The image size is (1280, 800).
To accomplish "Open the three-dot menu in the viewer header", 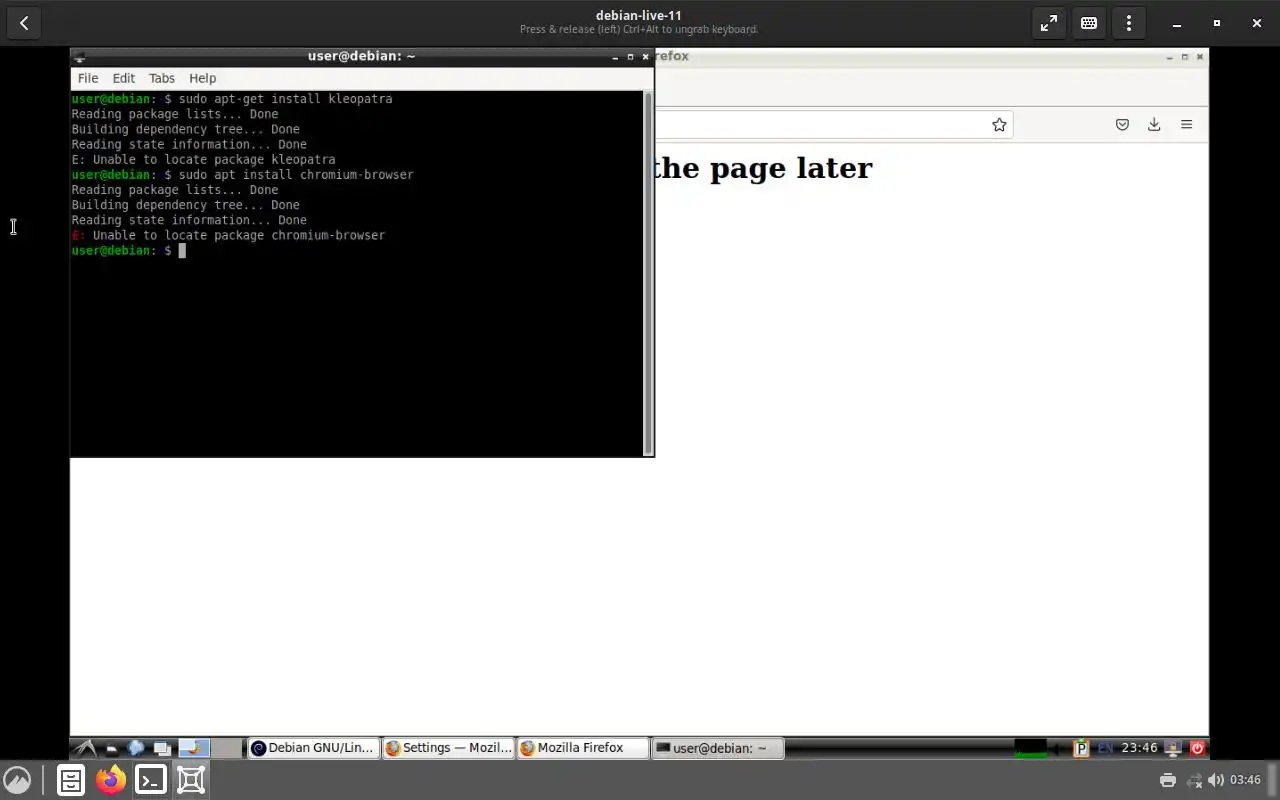I will pyautogui.click(x=1129, y=23).
